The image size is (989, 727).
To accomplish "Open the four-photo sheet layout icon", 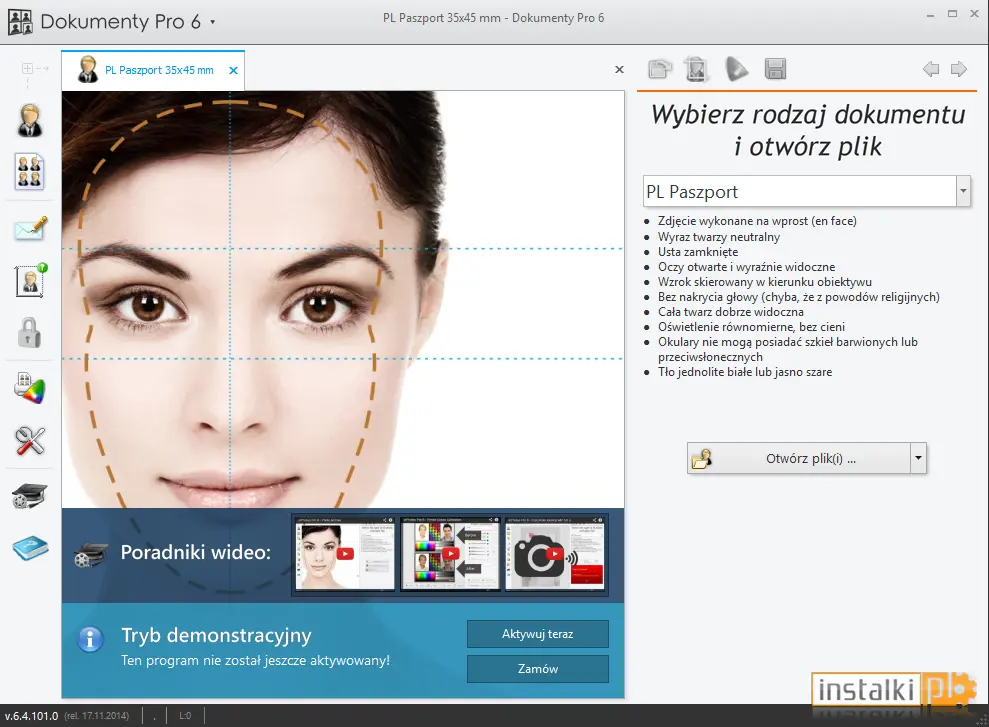I will click(x=30, y=172).
